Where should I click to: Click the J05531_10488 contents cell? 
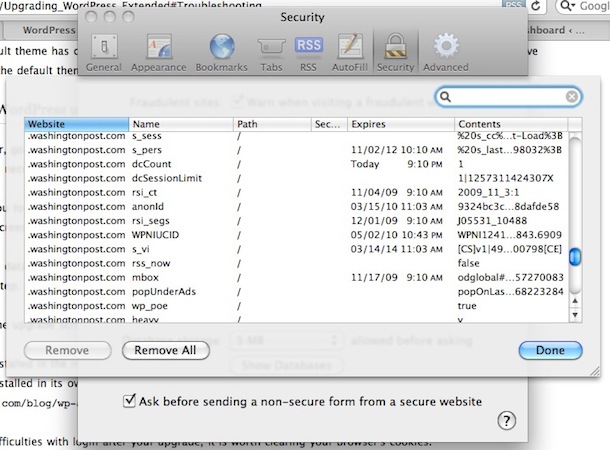click(492, 221)
